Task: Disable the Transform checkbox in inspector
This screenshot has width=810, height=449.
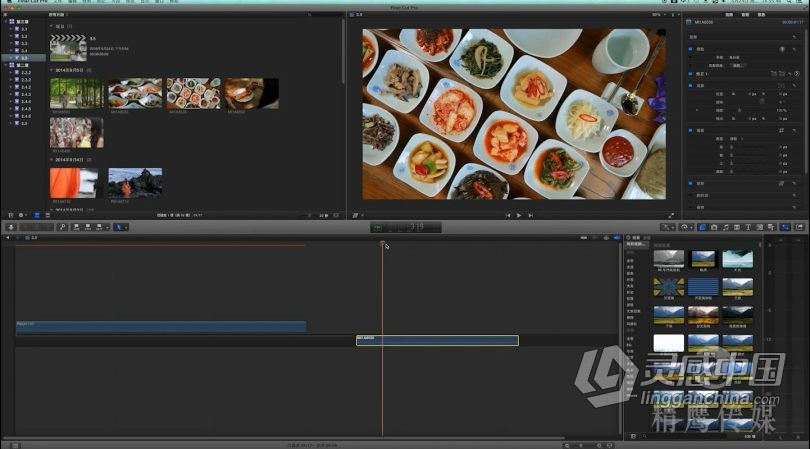Action: [x=690, y=86]
